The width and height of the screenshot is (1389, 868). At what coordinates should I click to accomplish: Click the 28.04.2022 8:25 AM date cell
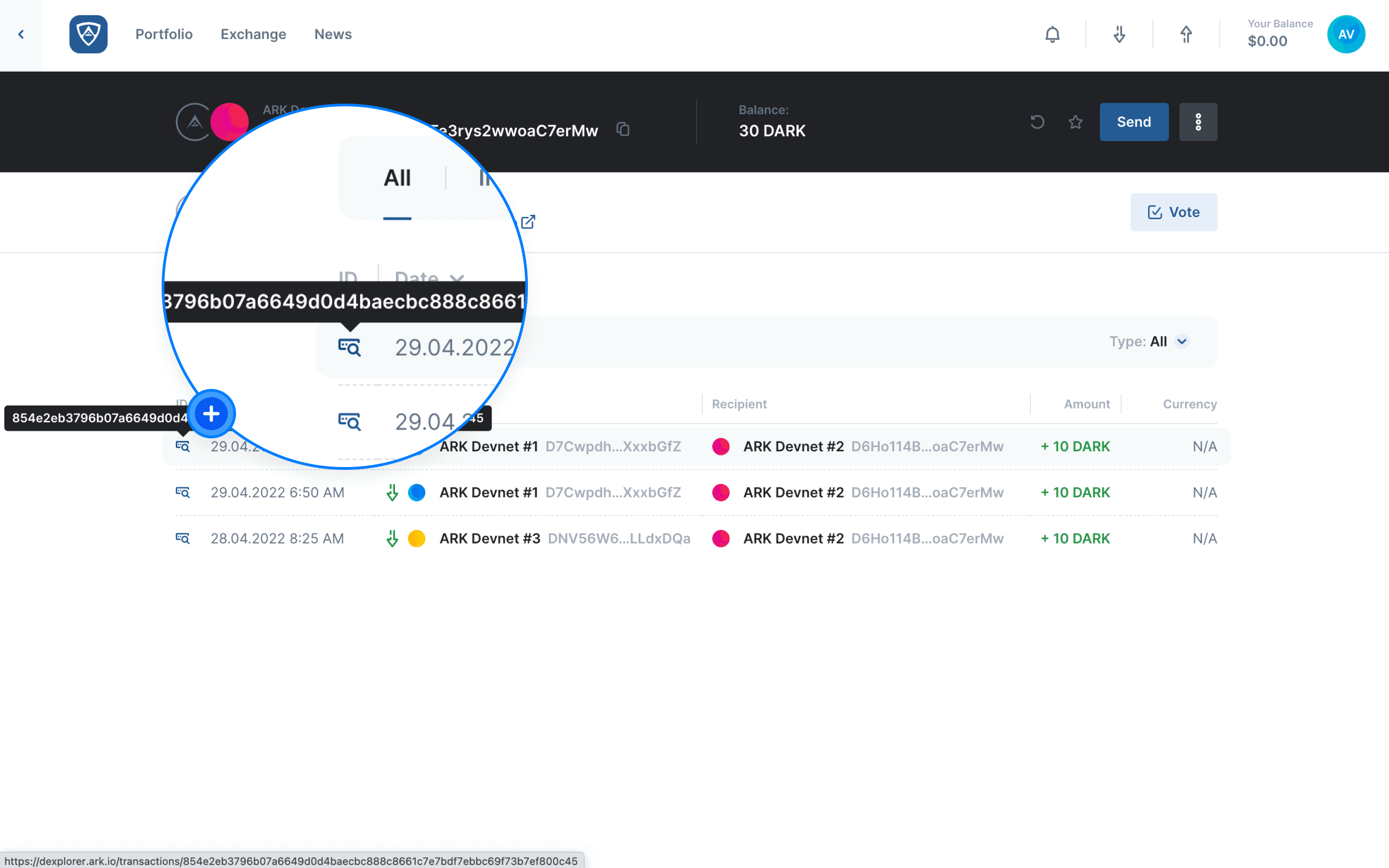[277, 539]
